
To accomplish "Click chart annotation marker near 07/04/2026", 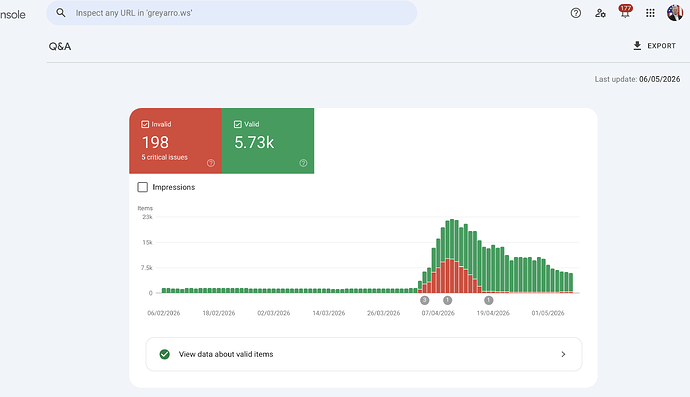I will [x=448, y=300].
